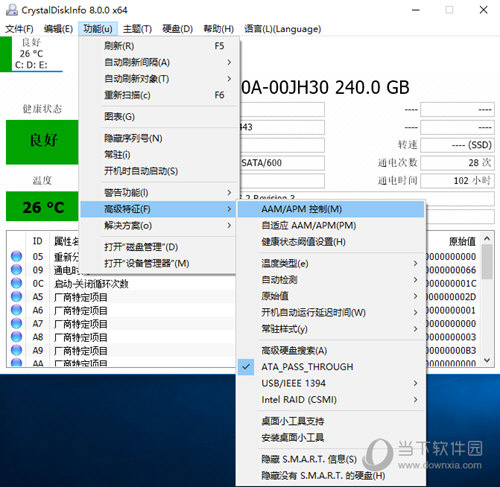Expand 解决方案(o) submenu
Image resolution: width=500 pixels, height=487 pixels.
pyautogui.click(x=159, y=225)
